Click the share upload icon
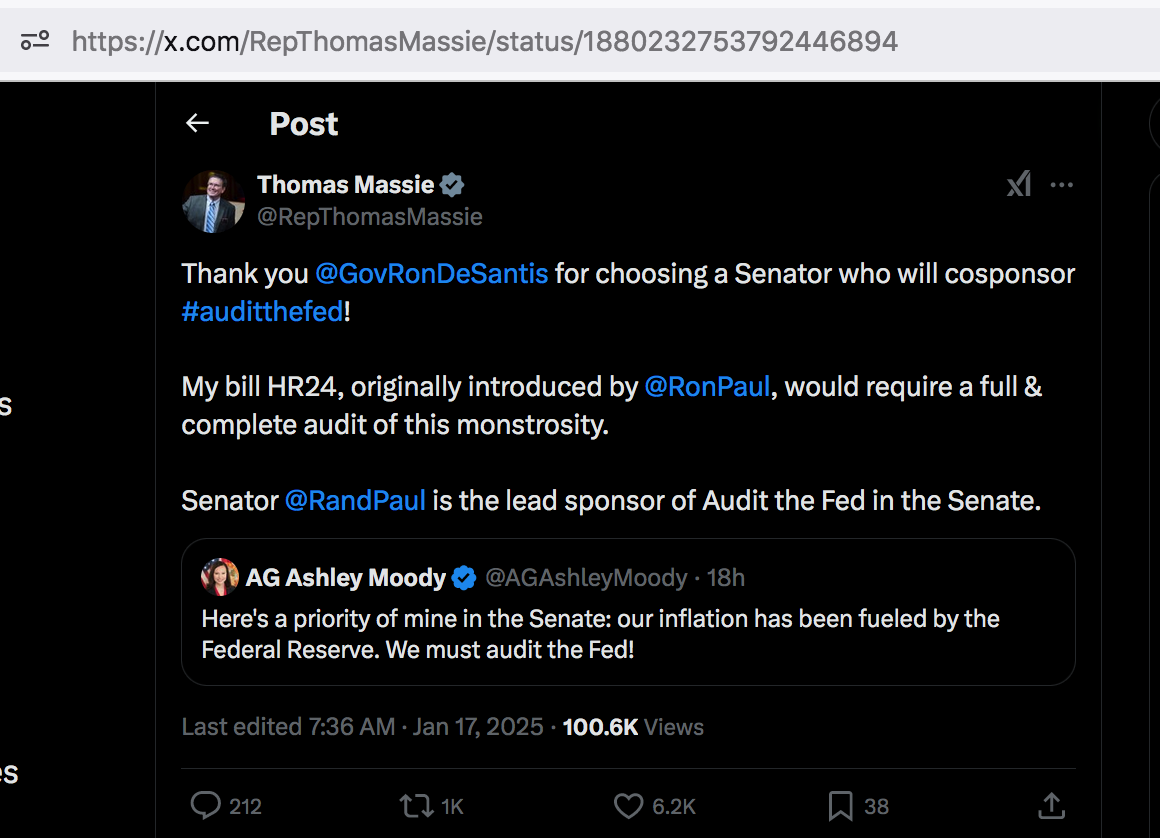Image resolution: width=1160 pixels, height=838 pixels. tap(1050, 806)
